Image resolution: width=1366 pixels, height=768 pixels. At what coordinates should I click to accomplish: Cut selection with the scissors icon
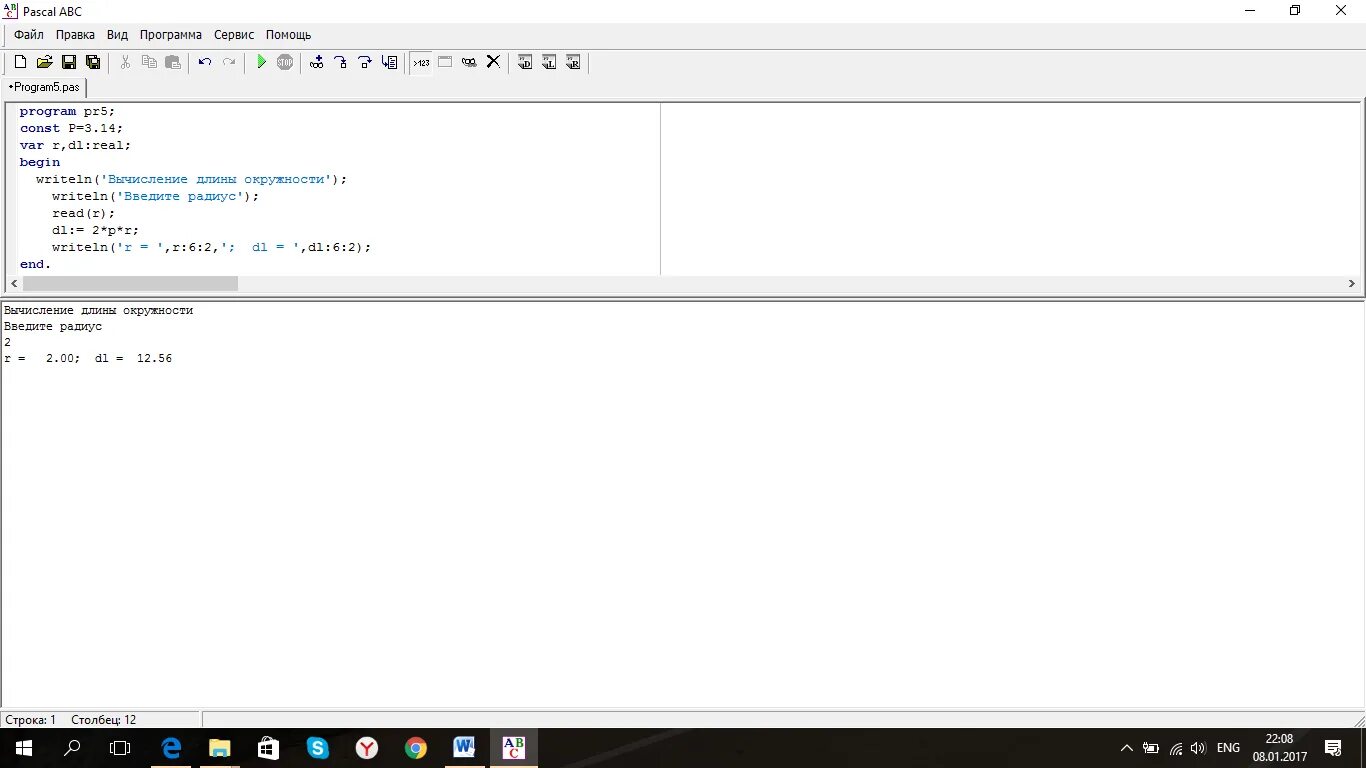pyautogui.click(x=125, y=62)
